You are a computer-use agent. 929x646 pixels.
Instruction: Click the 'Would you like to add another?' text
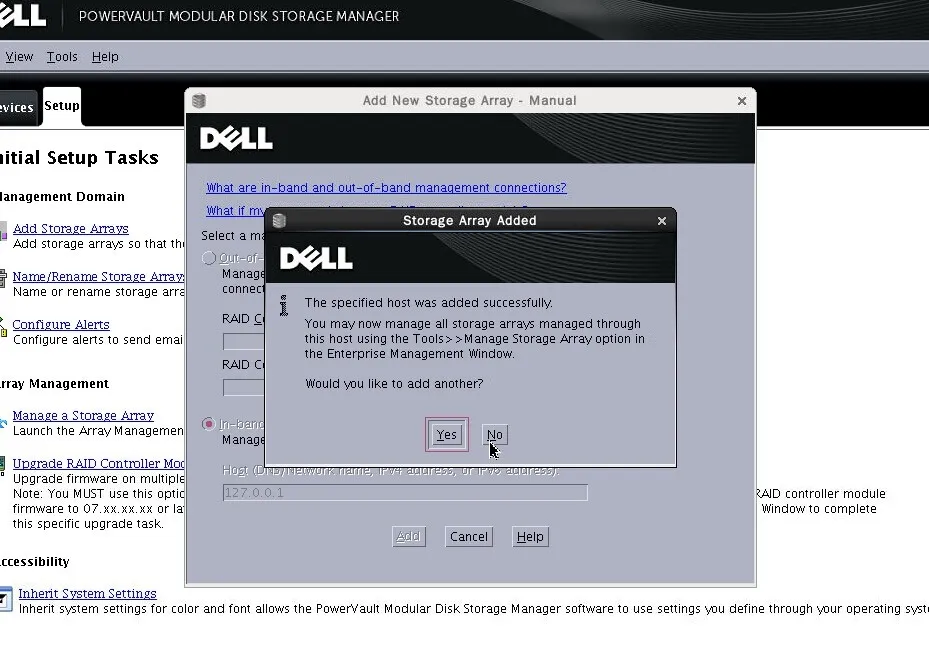(x=394, y=383)
